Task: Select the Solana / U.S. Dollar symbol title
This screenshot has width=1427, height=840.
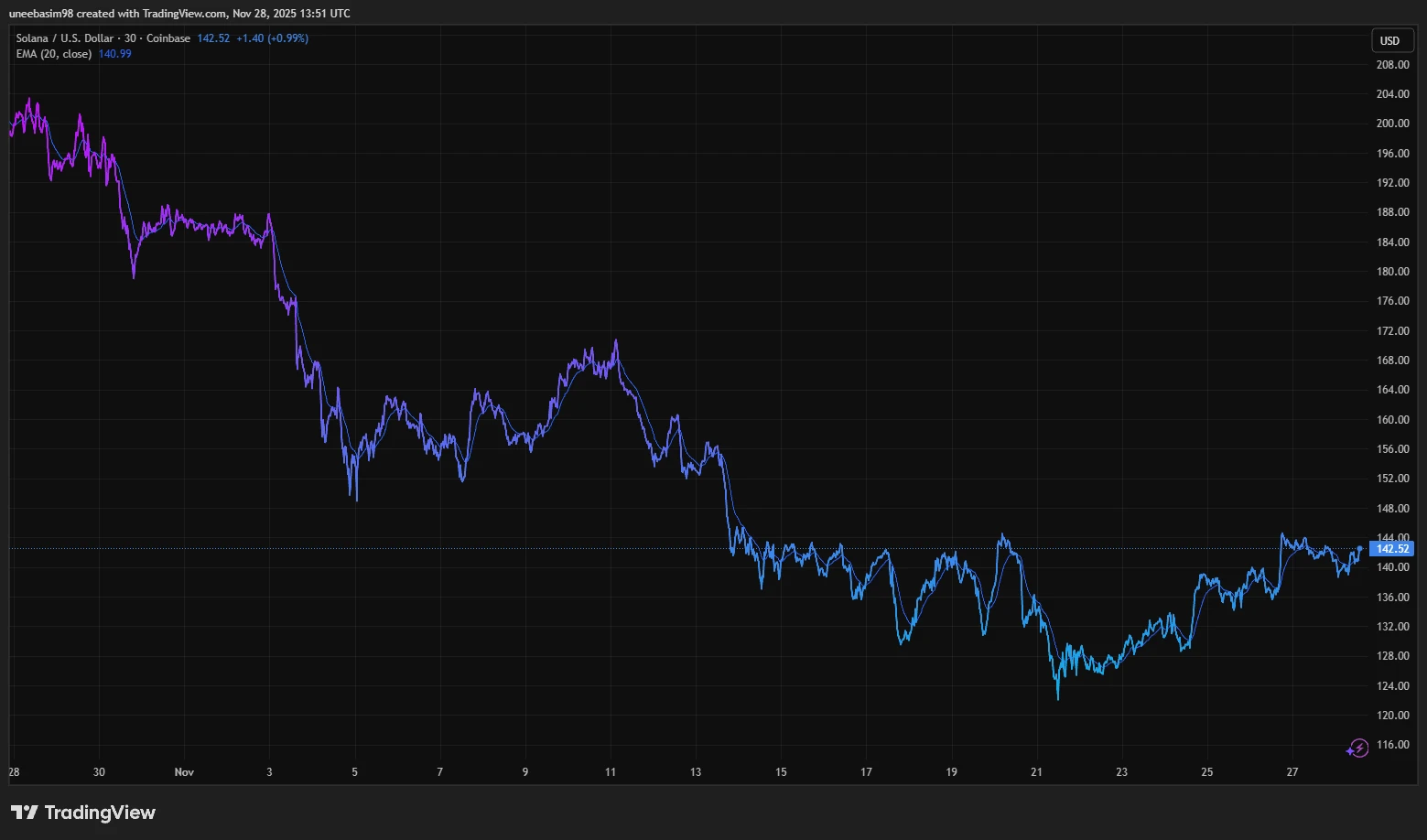Action: click(64, 38)
